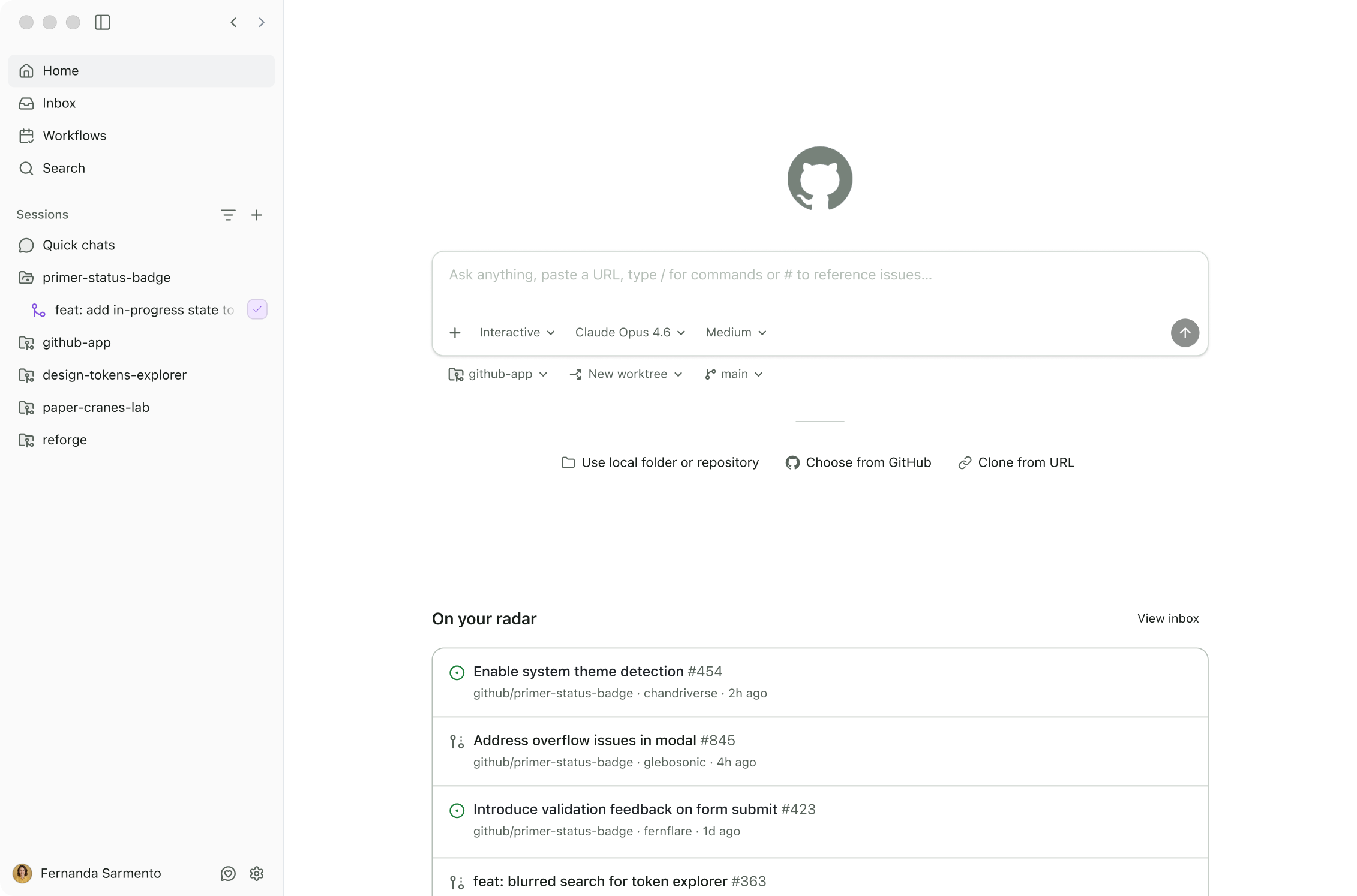Go forward with the right chevron
Image resolution: width=1357 pixels, height=896 pixels.
point(262,22)
